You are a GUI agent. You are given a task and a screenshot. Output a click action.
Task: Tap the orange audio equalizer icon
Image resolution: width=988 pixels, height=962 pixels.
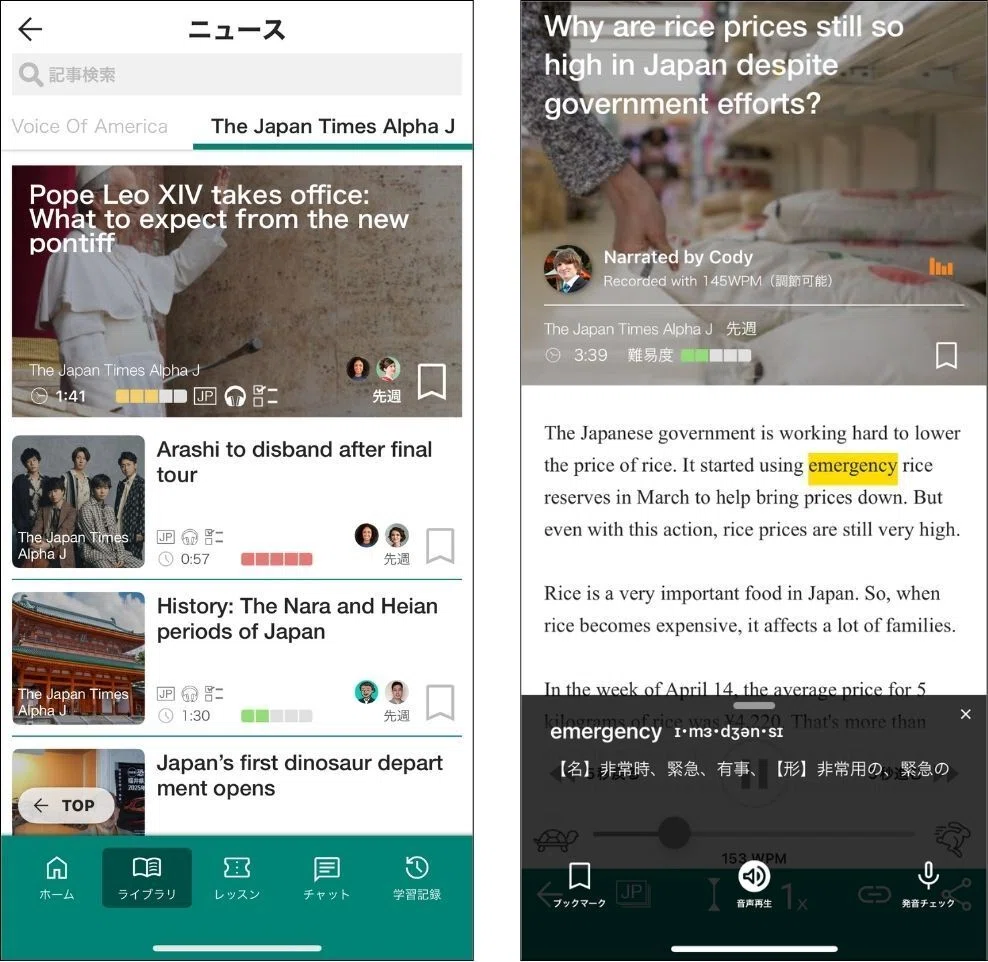point(941,266)
